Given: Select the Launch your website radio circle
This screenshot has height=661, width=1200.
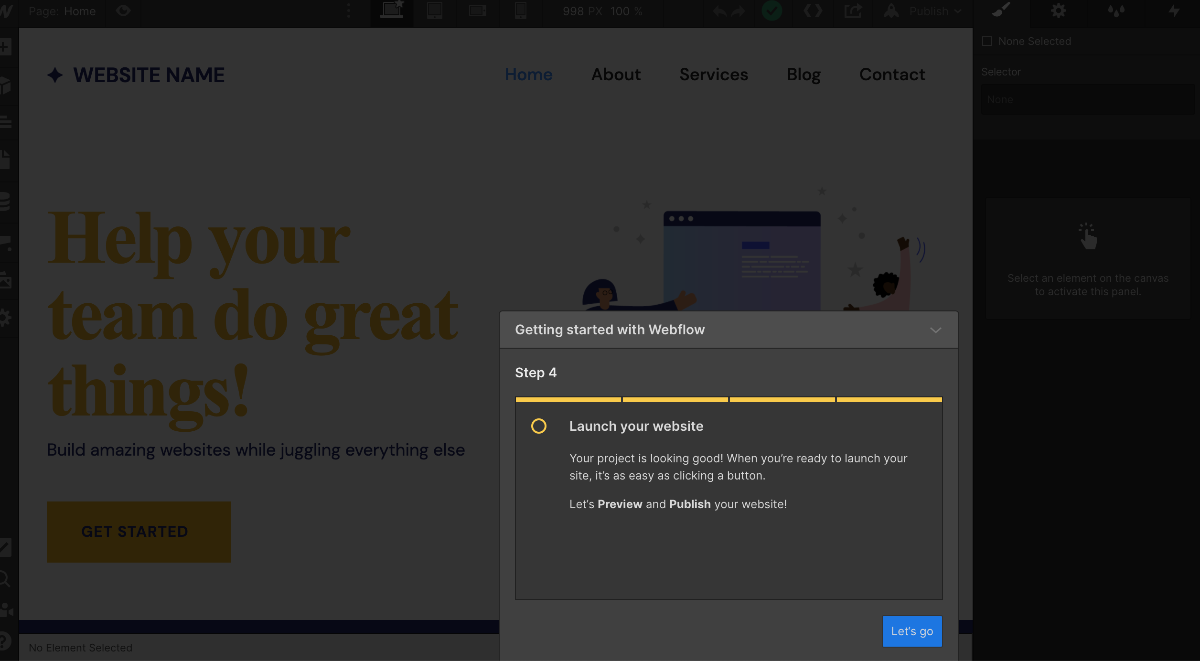Looking at the screenshot, I should point(538,426).
